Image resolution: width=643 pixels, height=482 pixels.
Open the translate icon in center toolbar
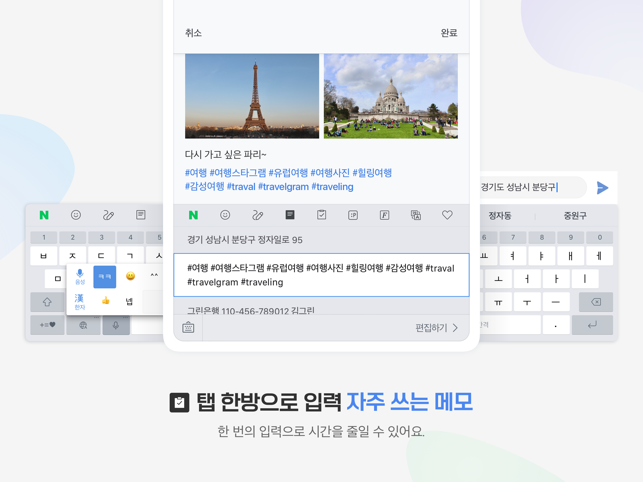pyautogui.click(x=416, y=215)
